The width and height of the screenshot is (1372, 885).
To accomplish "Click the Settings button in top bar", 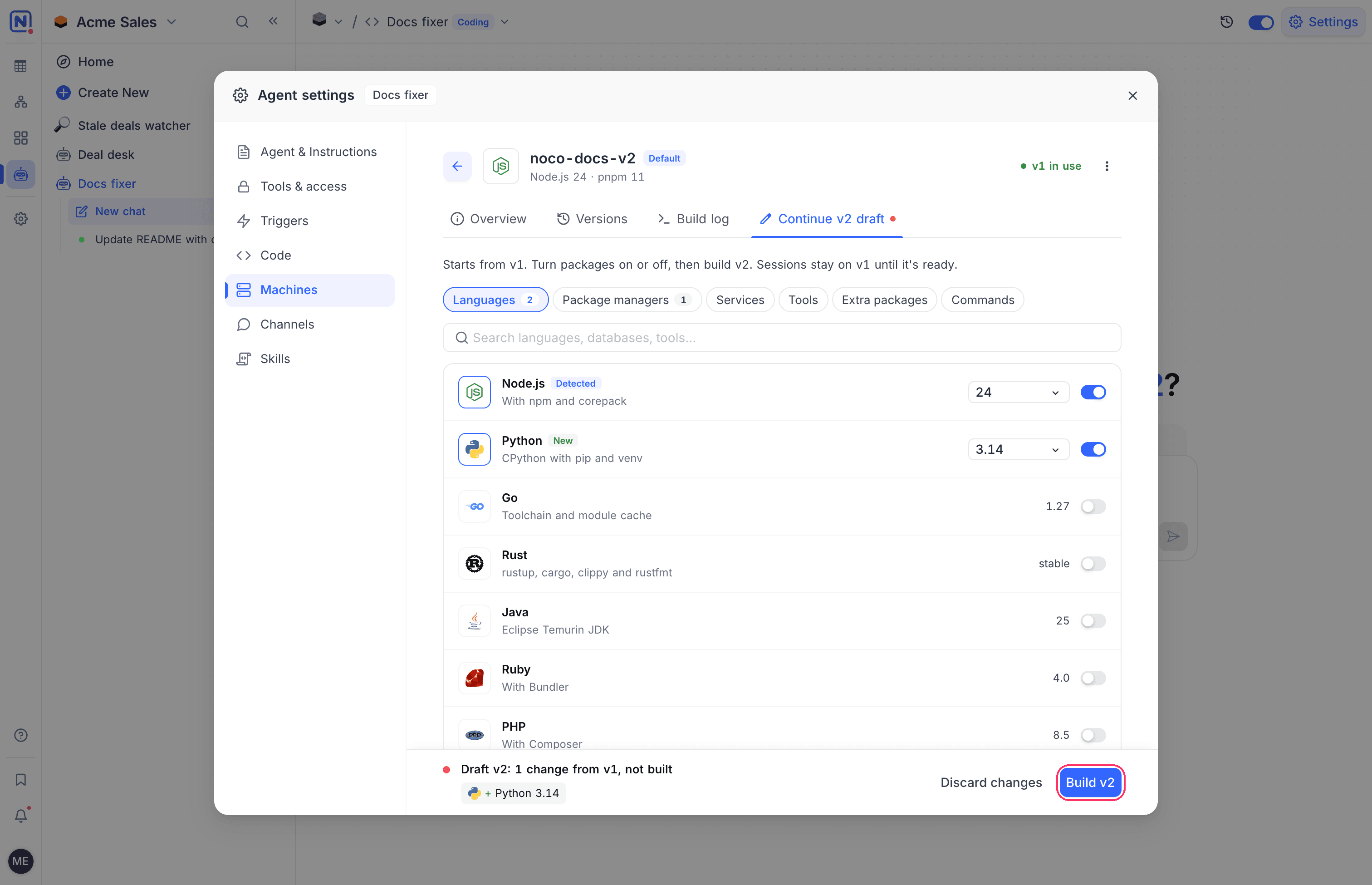I will coord(1323,22).
